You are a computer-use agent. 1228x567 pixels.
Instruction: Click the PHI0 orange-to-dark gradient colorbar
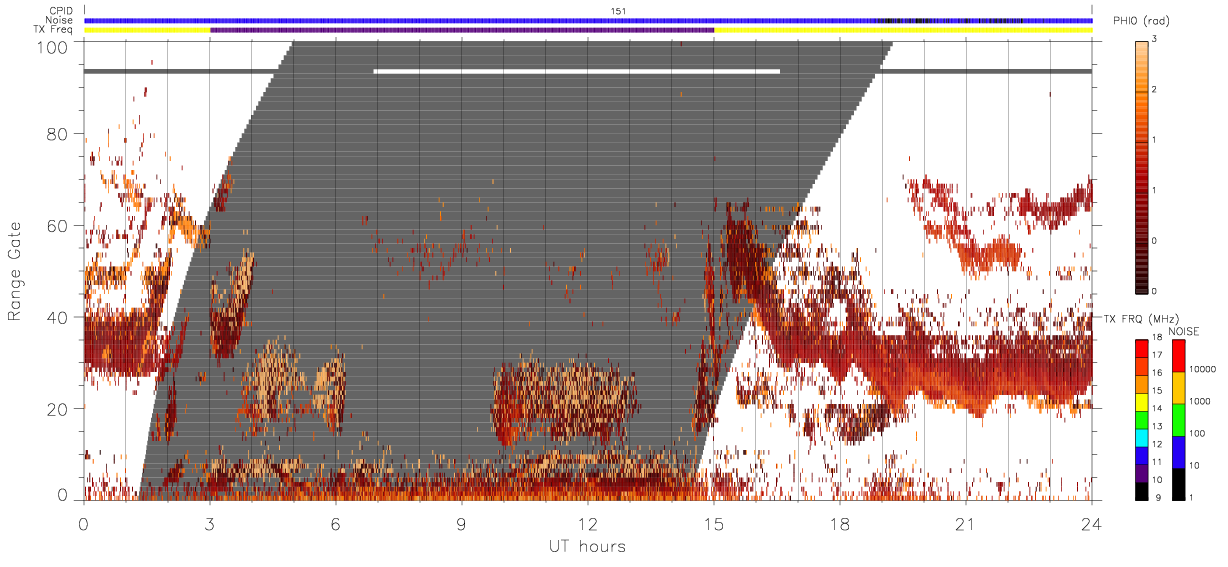[1143, 166]
